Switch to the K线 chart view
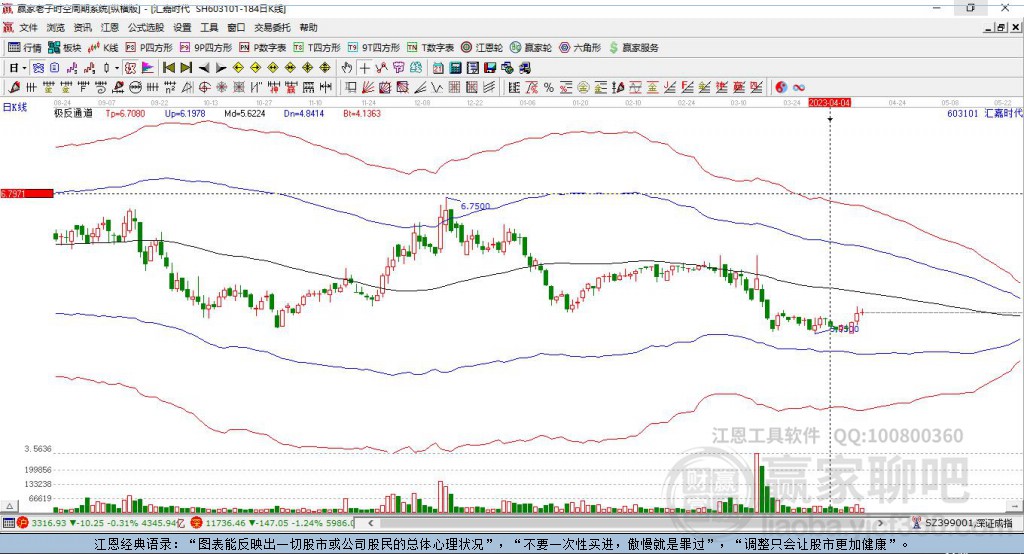1024x554 pixels. (x=103, y=48)
